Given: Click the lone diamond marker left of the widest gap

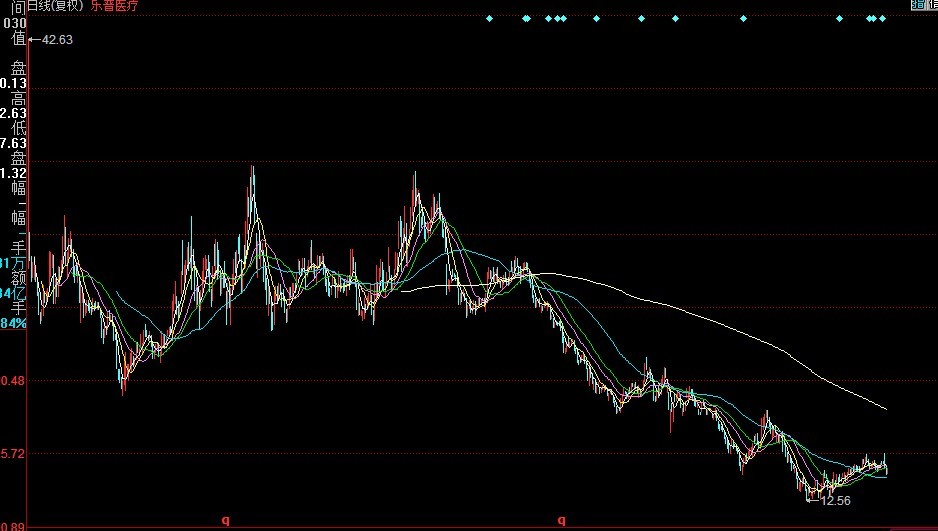Looking at the screenshot, I should (x=743, y=19).
